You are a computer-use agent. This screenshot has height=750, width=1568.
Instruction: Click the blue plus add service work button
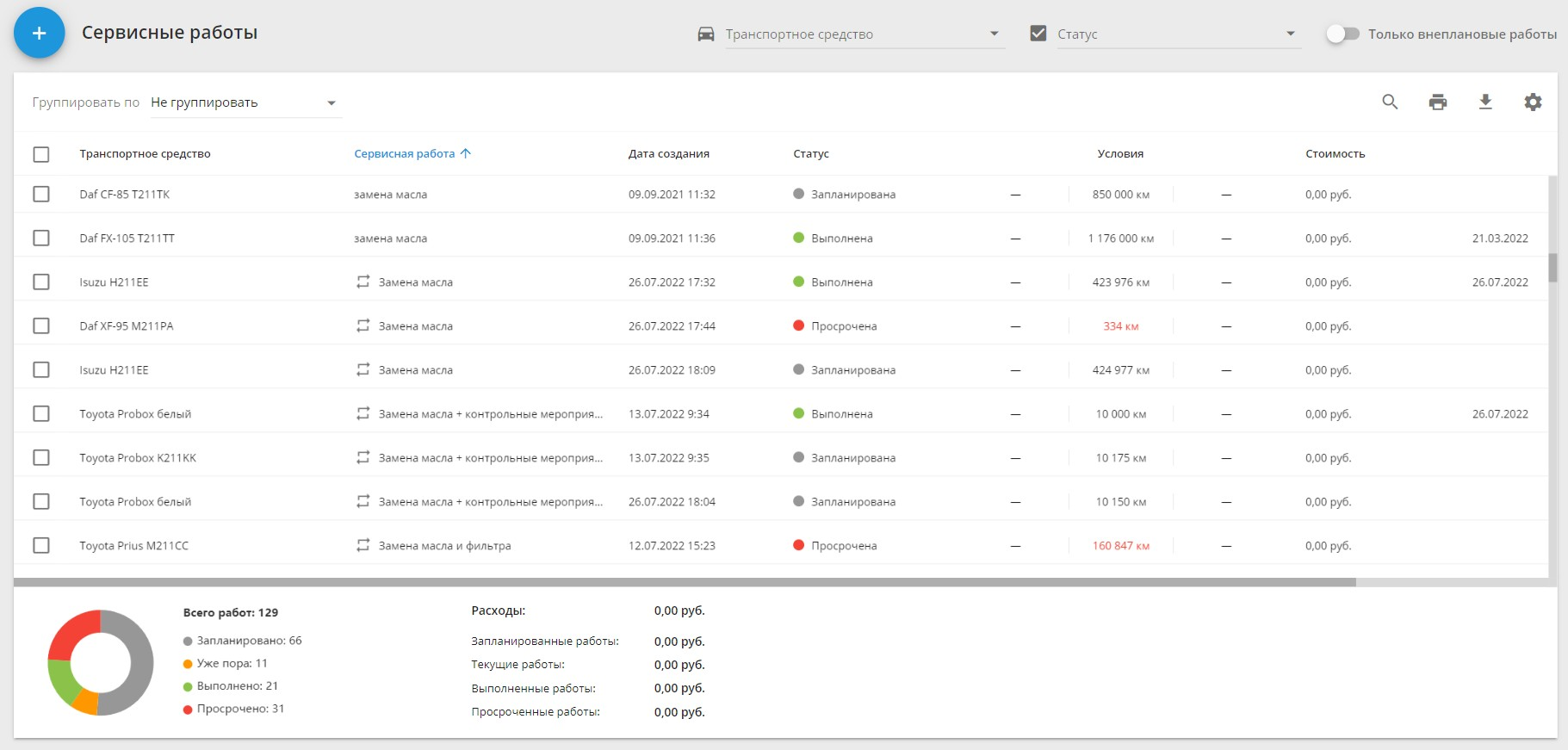(39, 33)
